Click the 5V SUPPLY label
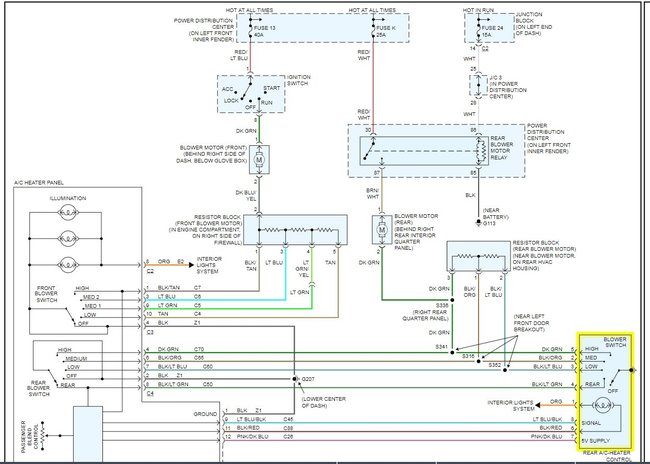650x464 pixels. click(x=596, y=441)
